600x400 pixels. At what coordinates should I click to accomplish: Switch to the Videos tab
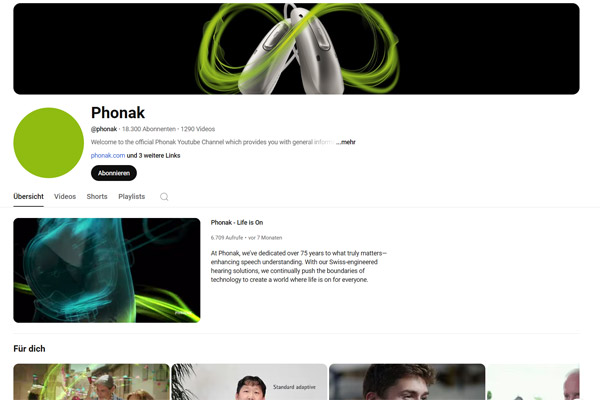pos(65,196)
